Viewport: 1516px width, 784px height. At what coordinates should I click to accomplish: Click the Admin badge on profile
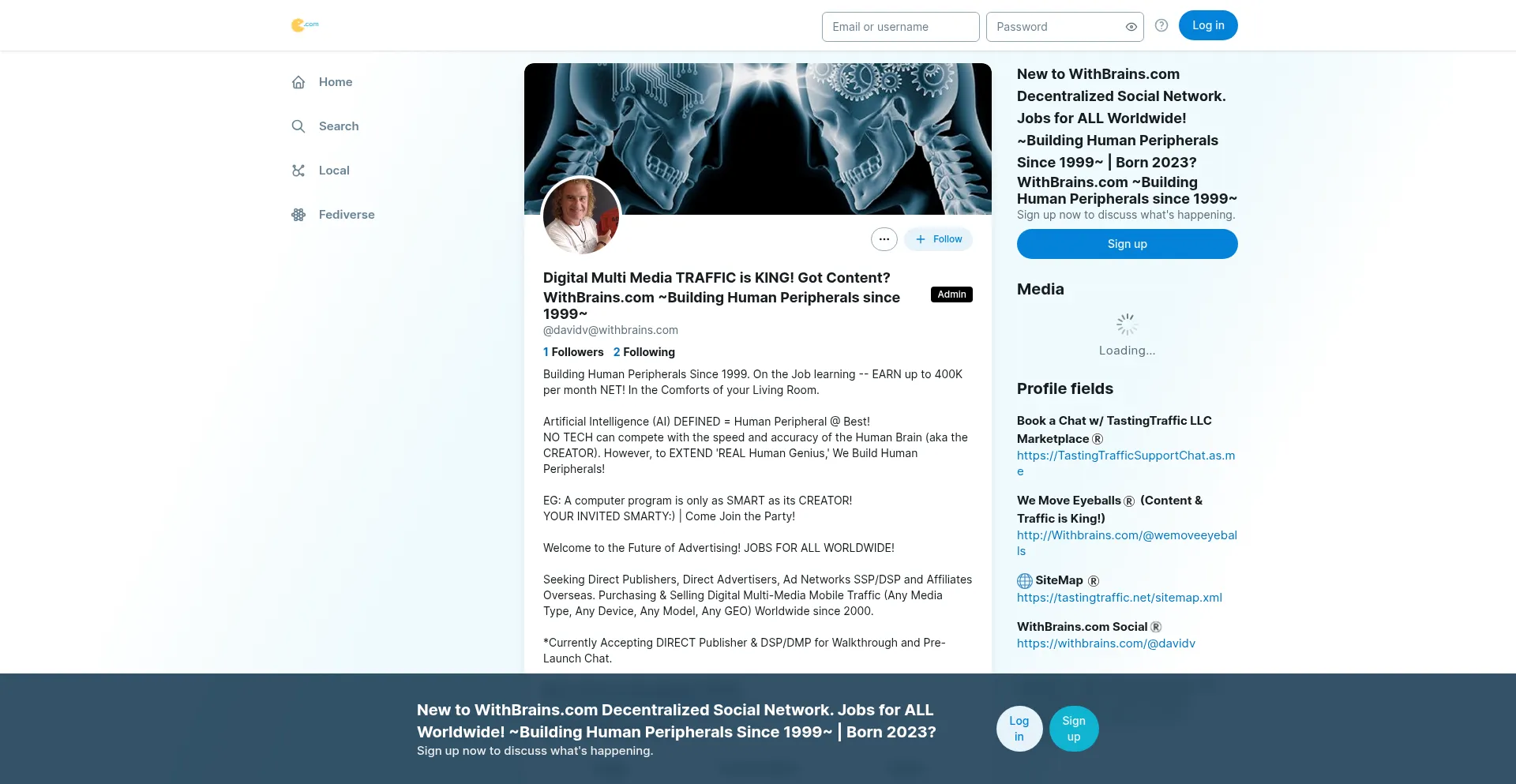click(952, 294)
